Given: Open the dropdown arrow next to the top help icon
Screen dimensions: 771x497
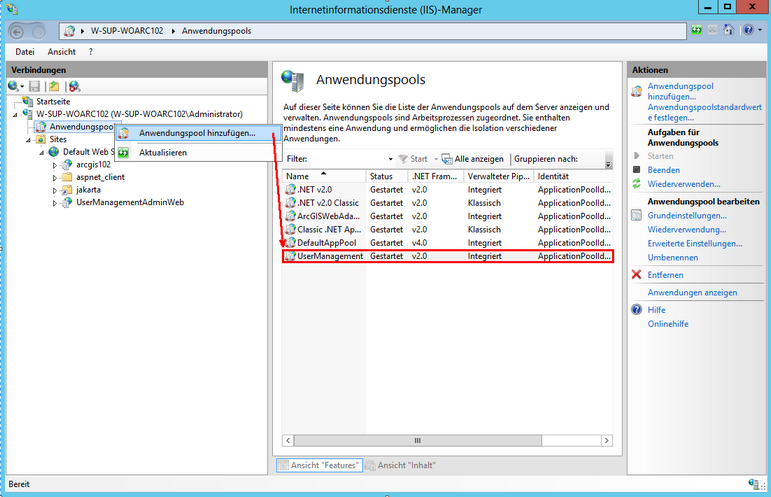Looking at the screenshot, I should 760,30.
